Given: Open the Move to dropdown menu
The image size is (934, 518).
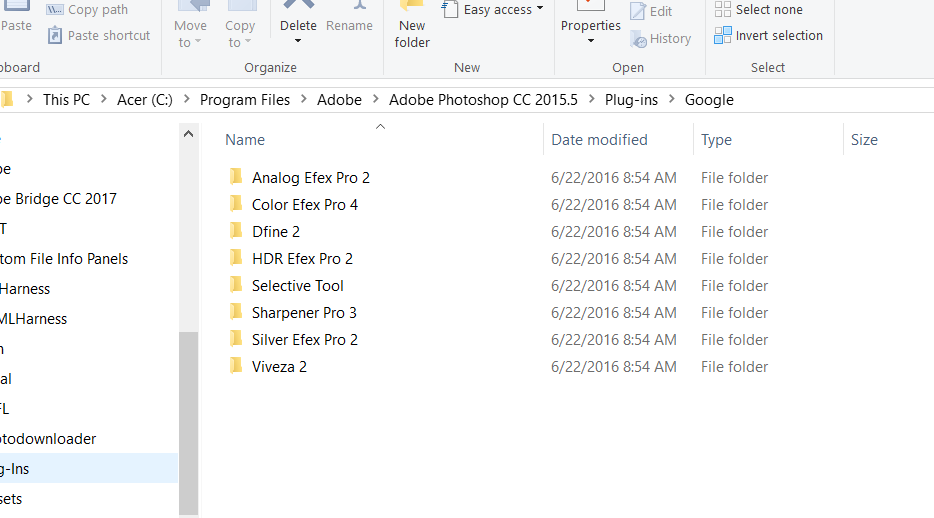Looking at the screenshot, I should [x=190, y=34].
